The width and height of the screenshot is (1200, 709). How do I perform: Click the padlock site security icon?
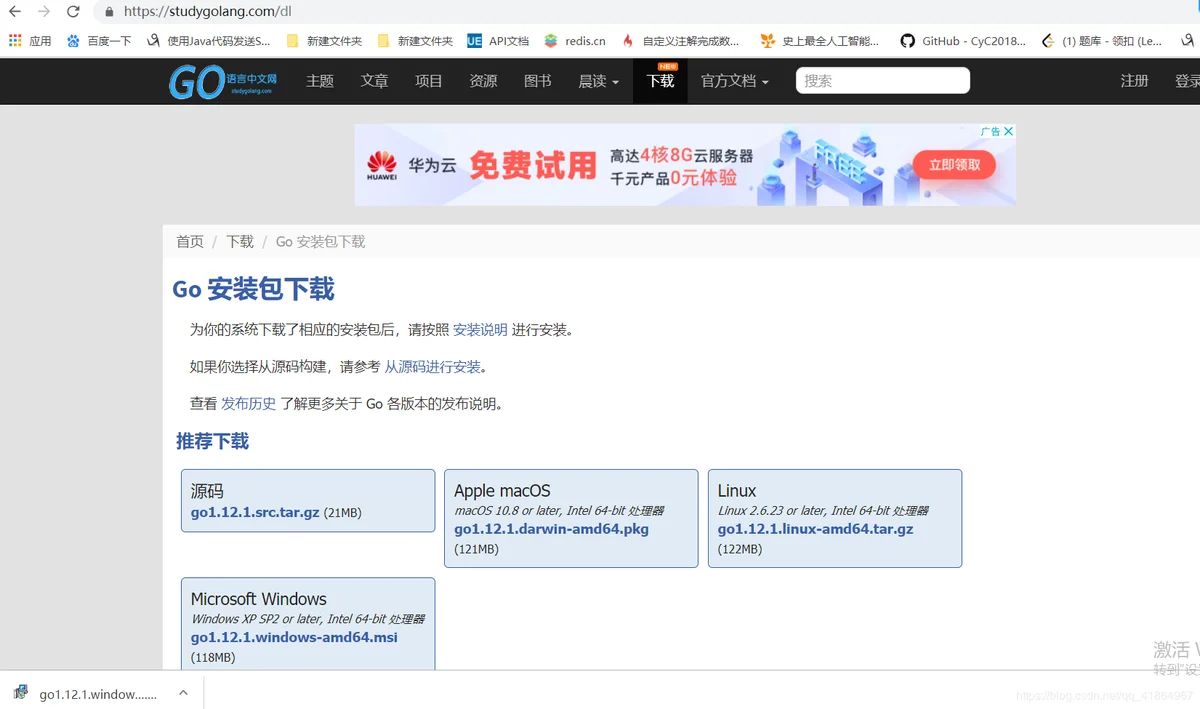(109, 12)
